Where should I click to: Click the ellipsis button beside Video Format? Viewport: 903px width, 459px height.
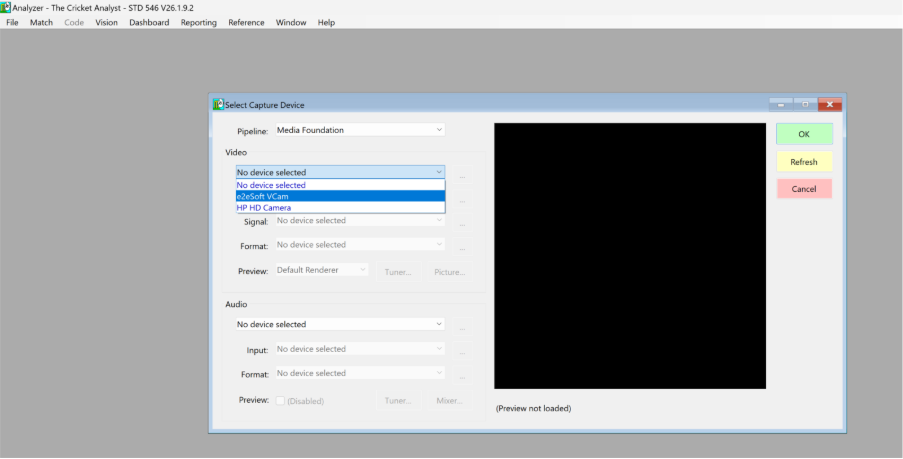(x=462, y=248)
